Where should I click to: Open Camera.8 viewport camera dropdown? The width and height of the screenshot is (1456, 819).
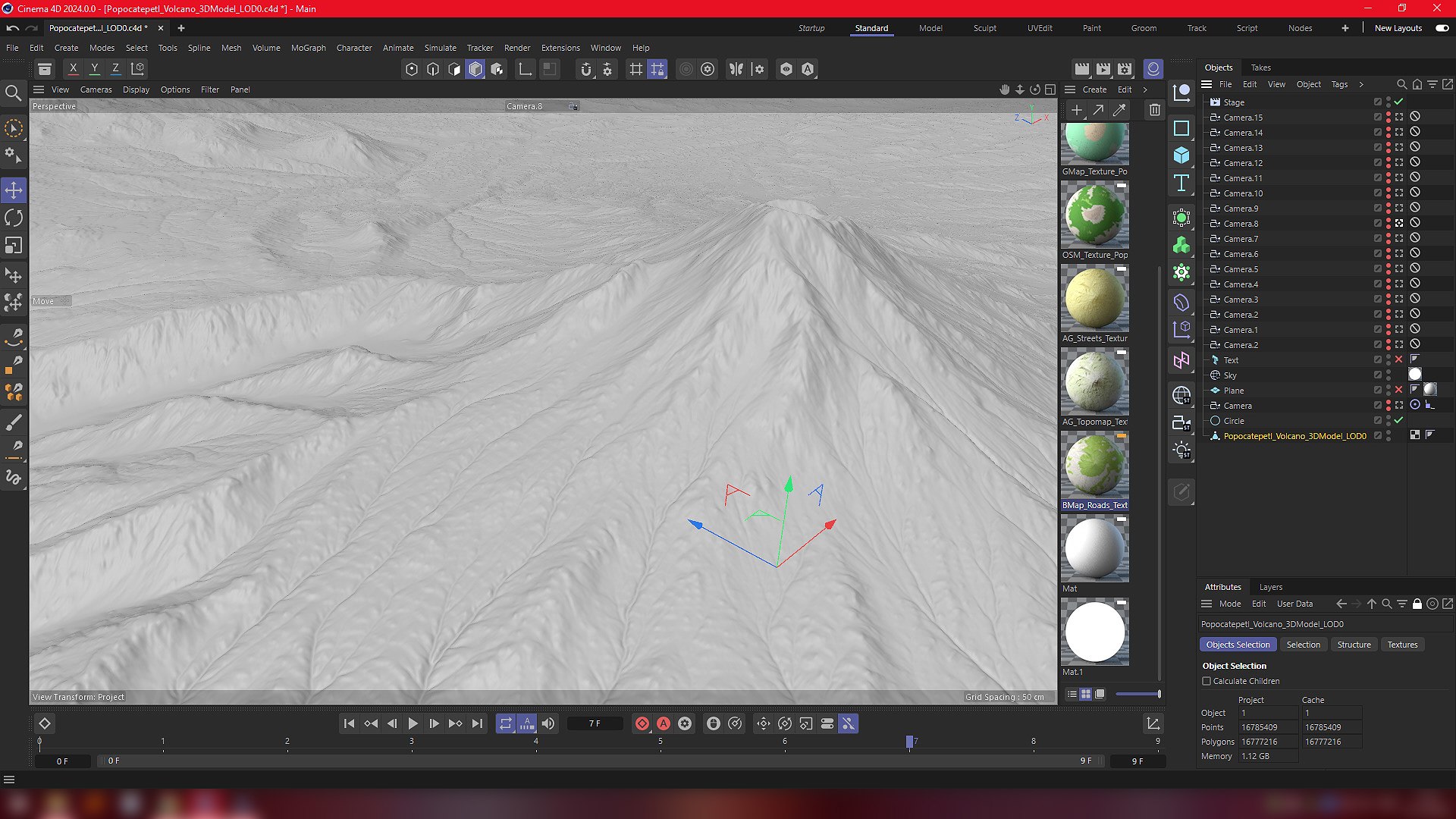point(573,106)
